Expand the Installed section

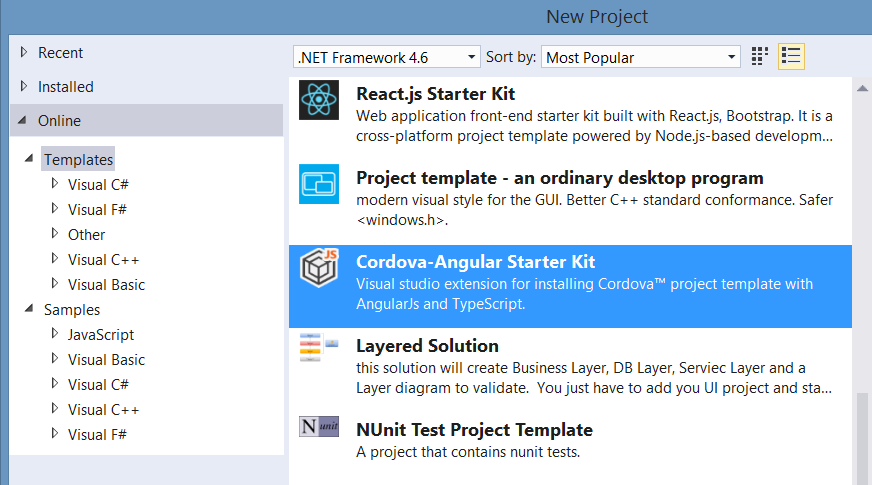click(24, 86)
